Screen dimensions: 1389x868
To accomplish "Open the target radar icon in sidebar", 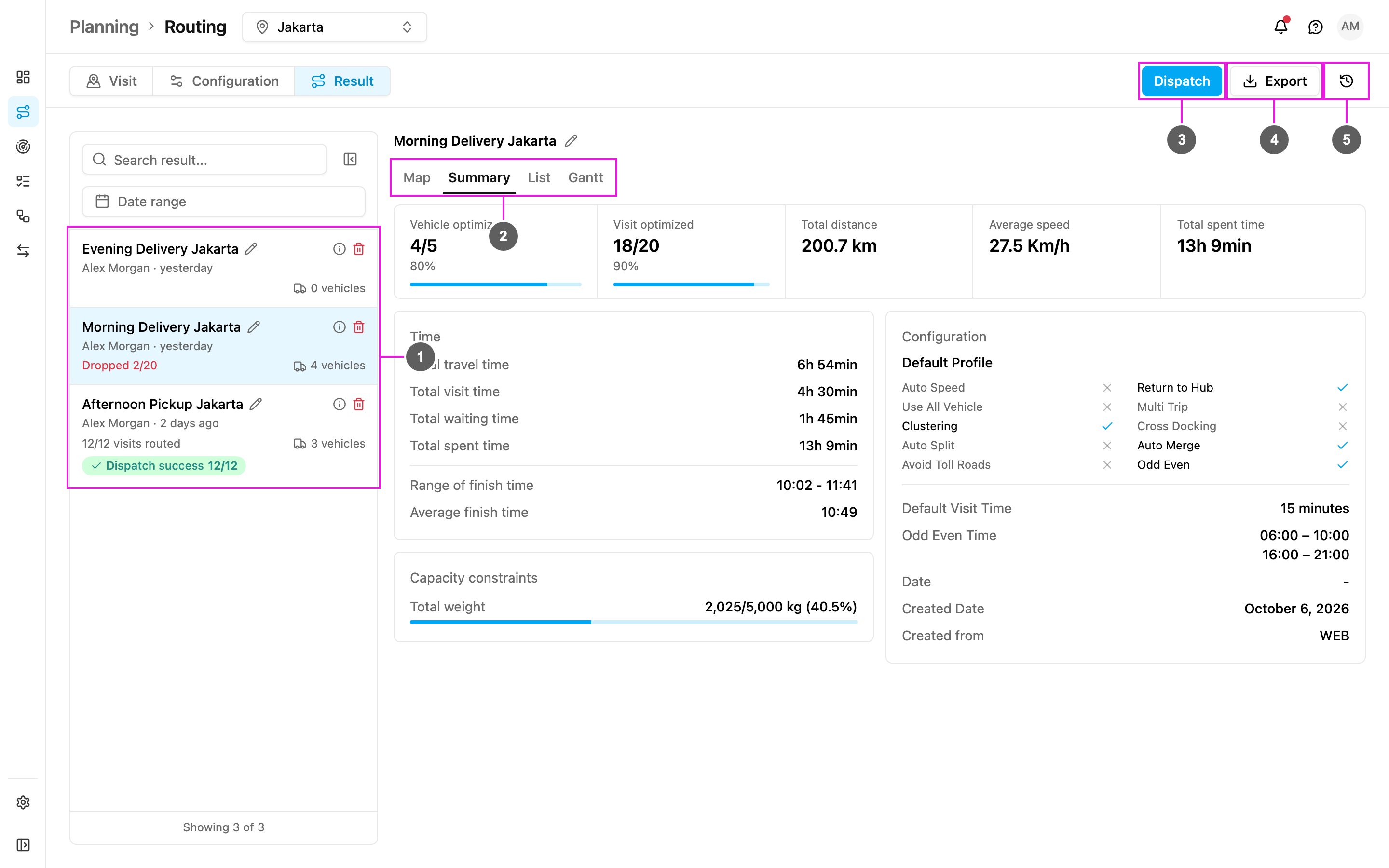I will coord(23,147).
